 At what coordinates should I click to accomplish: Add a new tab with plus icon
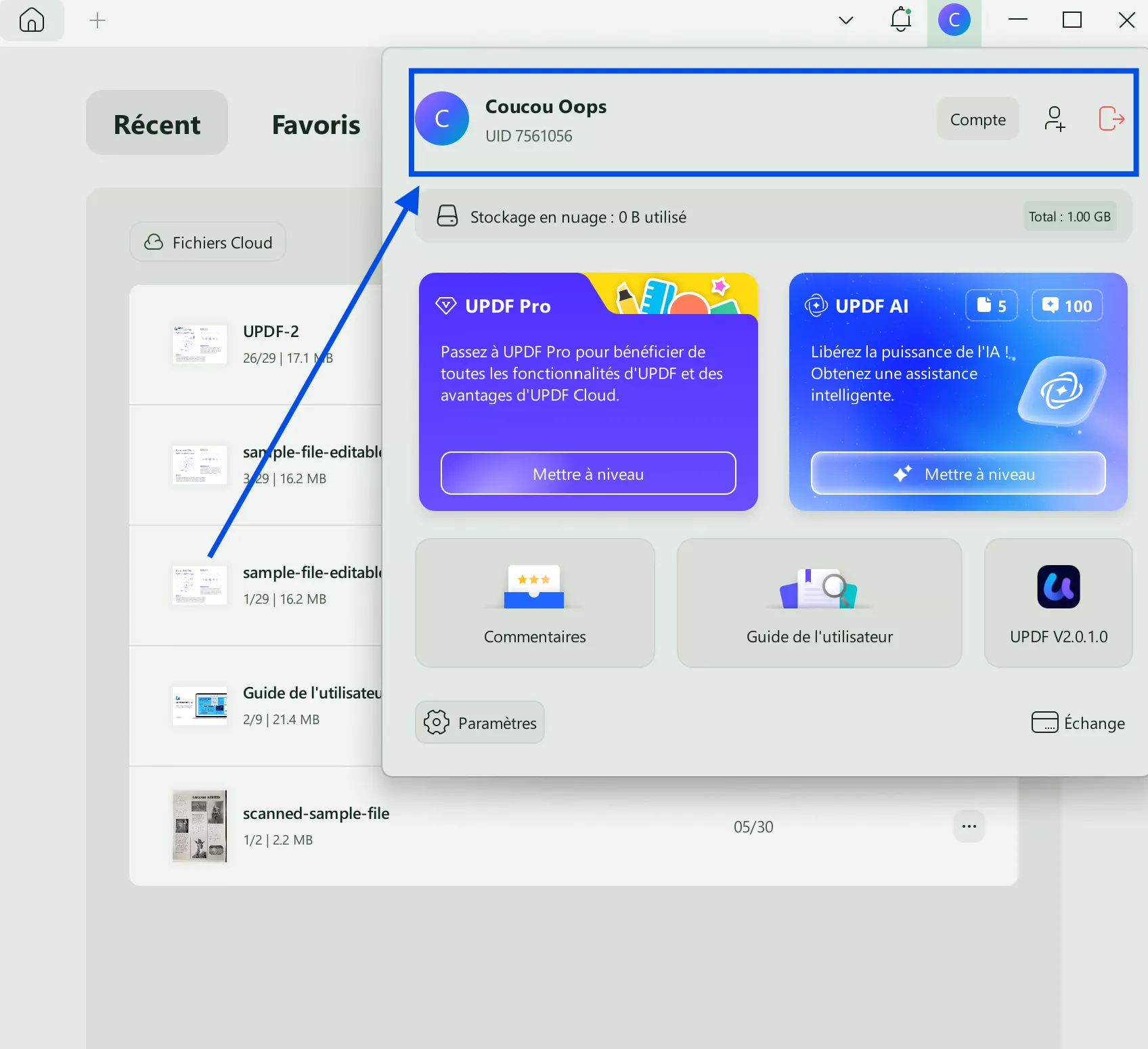coord(97,20)
